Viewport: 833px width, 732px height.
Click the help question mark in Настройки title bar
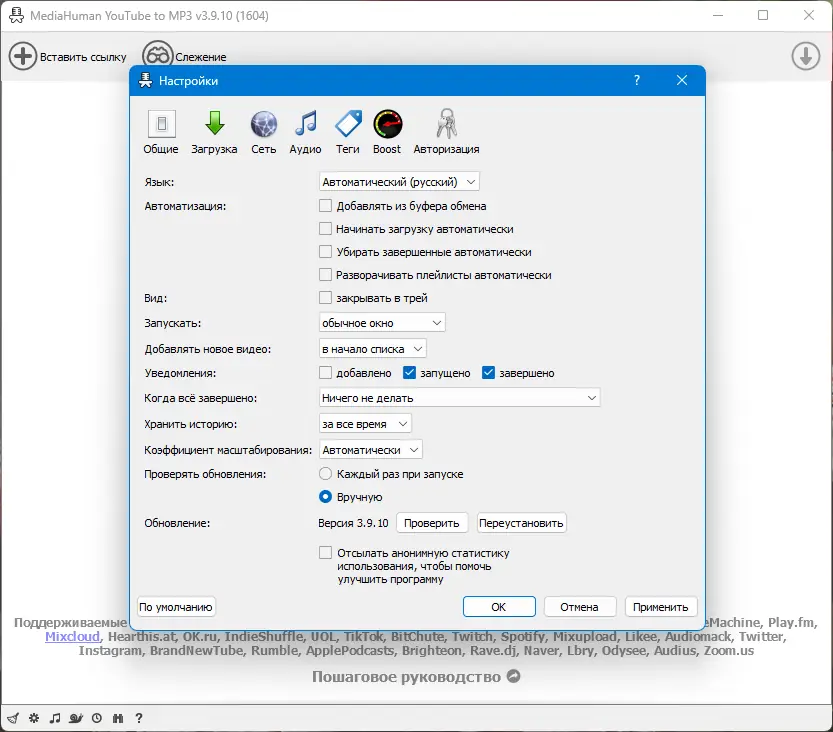(x=636, y=80)
